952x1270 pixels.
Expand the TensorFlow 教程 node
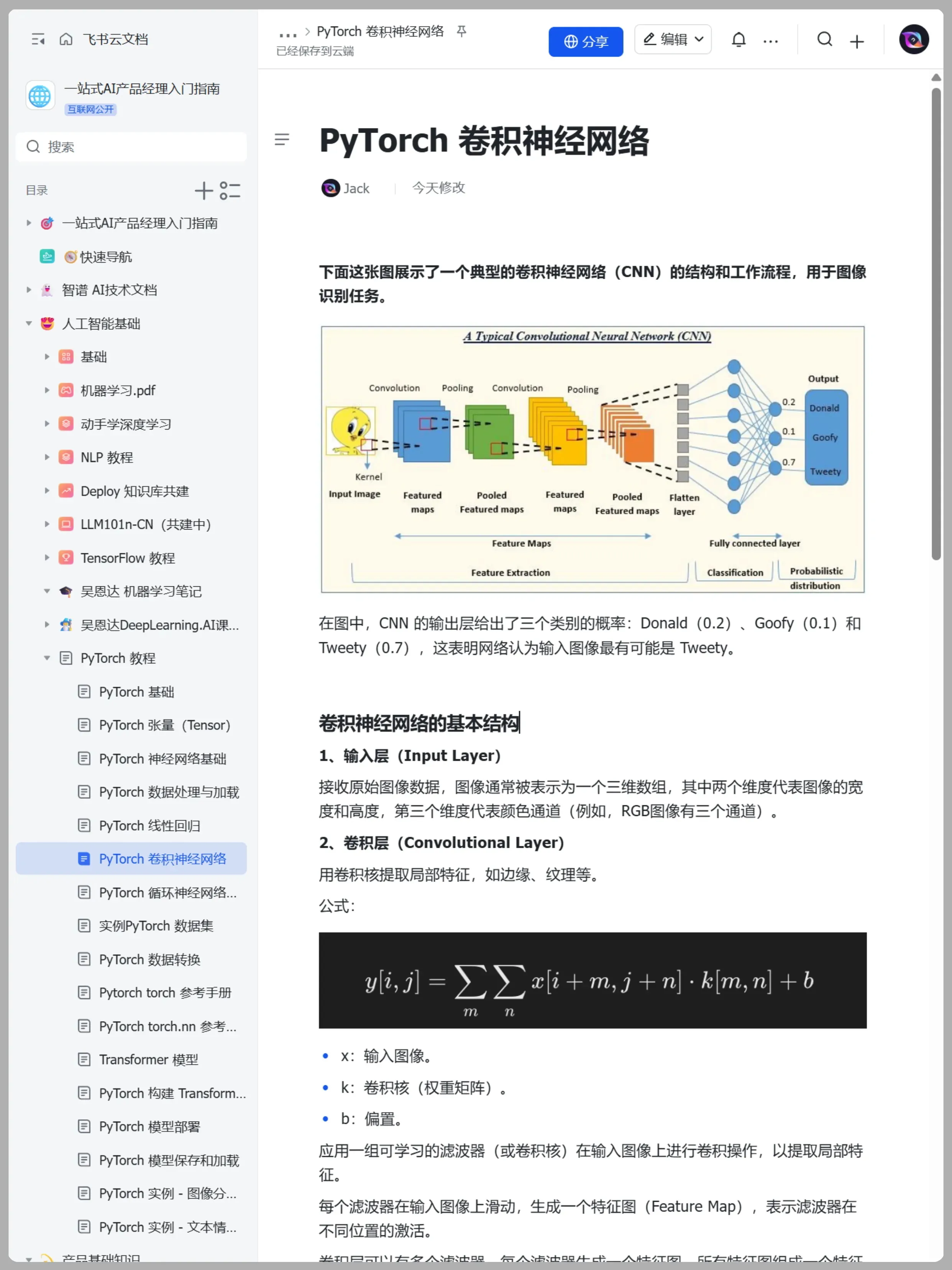point(47,558)
